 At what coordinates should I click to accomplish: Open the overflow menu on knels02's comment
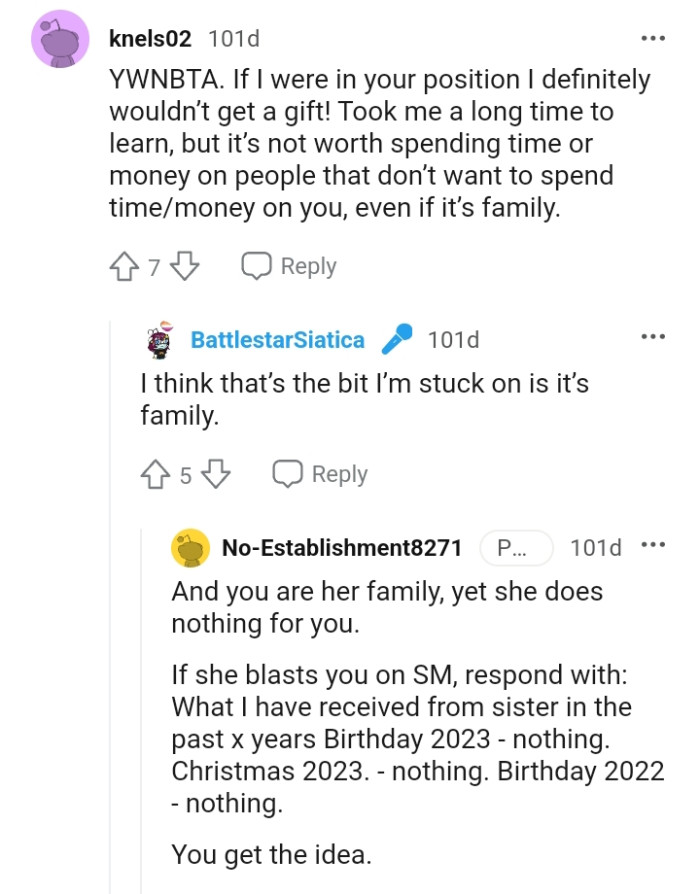pyautogui.click(x=652, y=37)
